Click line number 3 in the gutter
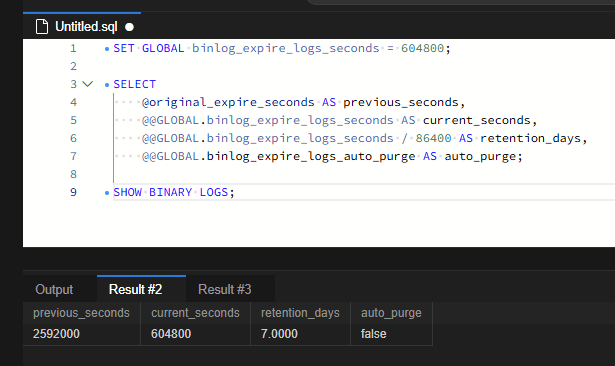The width and height of the screenshot is (615, 366). [x=73, y=84]
